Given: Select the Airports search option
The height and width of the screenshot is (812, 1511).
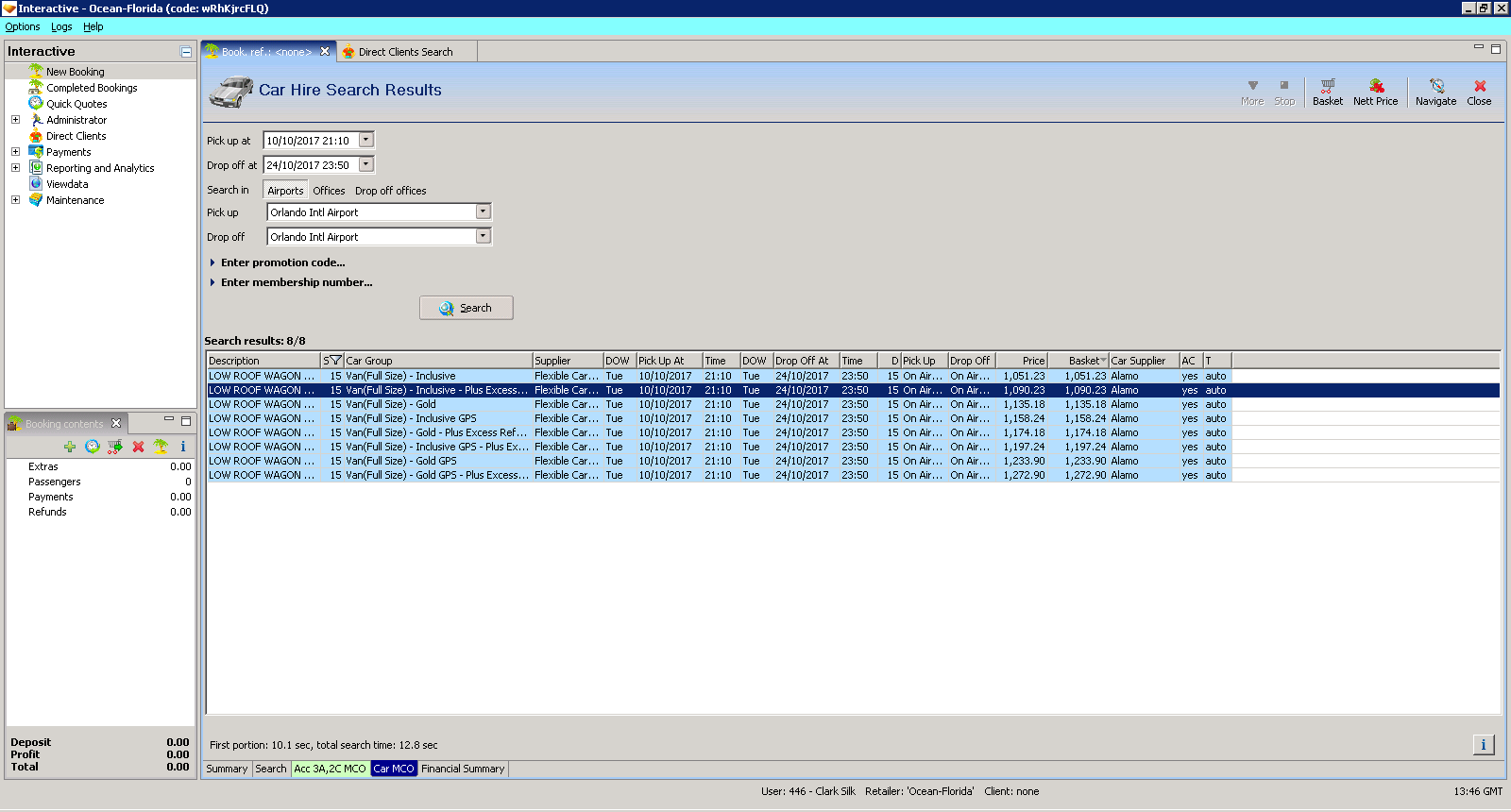Looking at the screenshot, I should [x=285, y=191].
